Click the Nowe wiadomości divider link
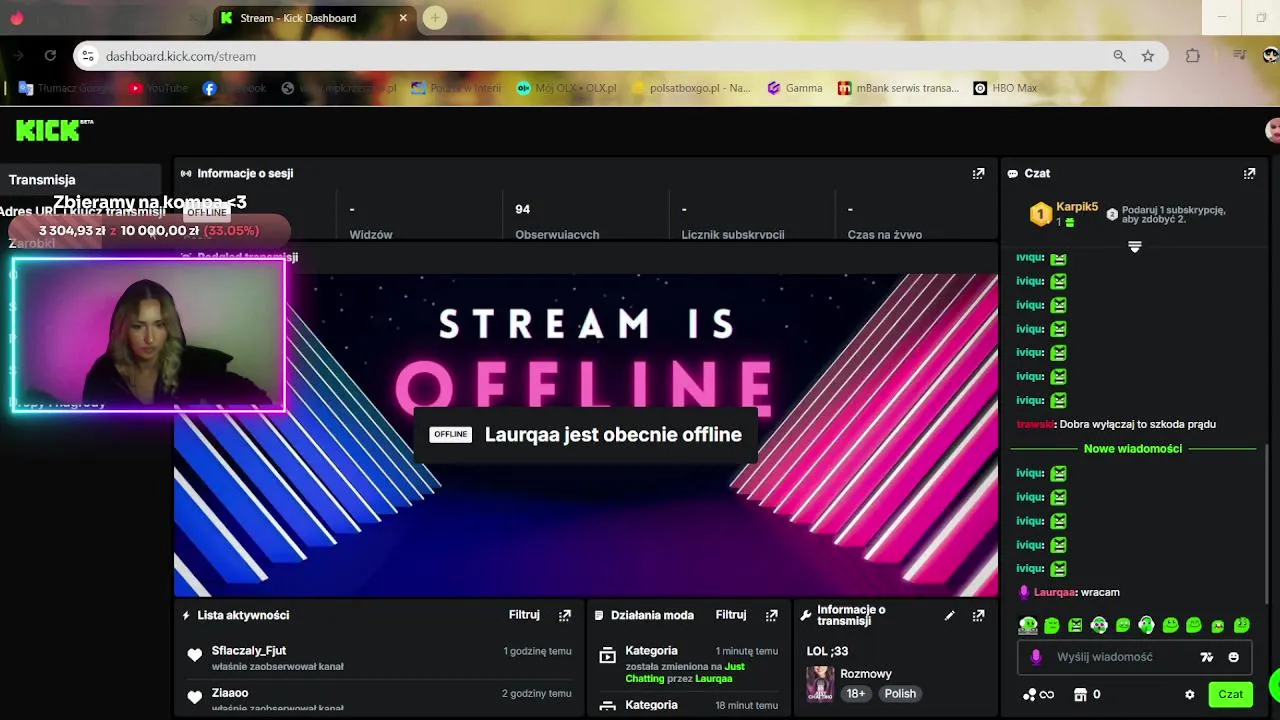Image resolution: width=1280 pixels, height=720 pixels. pyautogui.click(x=1133, y=448)
